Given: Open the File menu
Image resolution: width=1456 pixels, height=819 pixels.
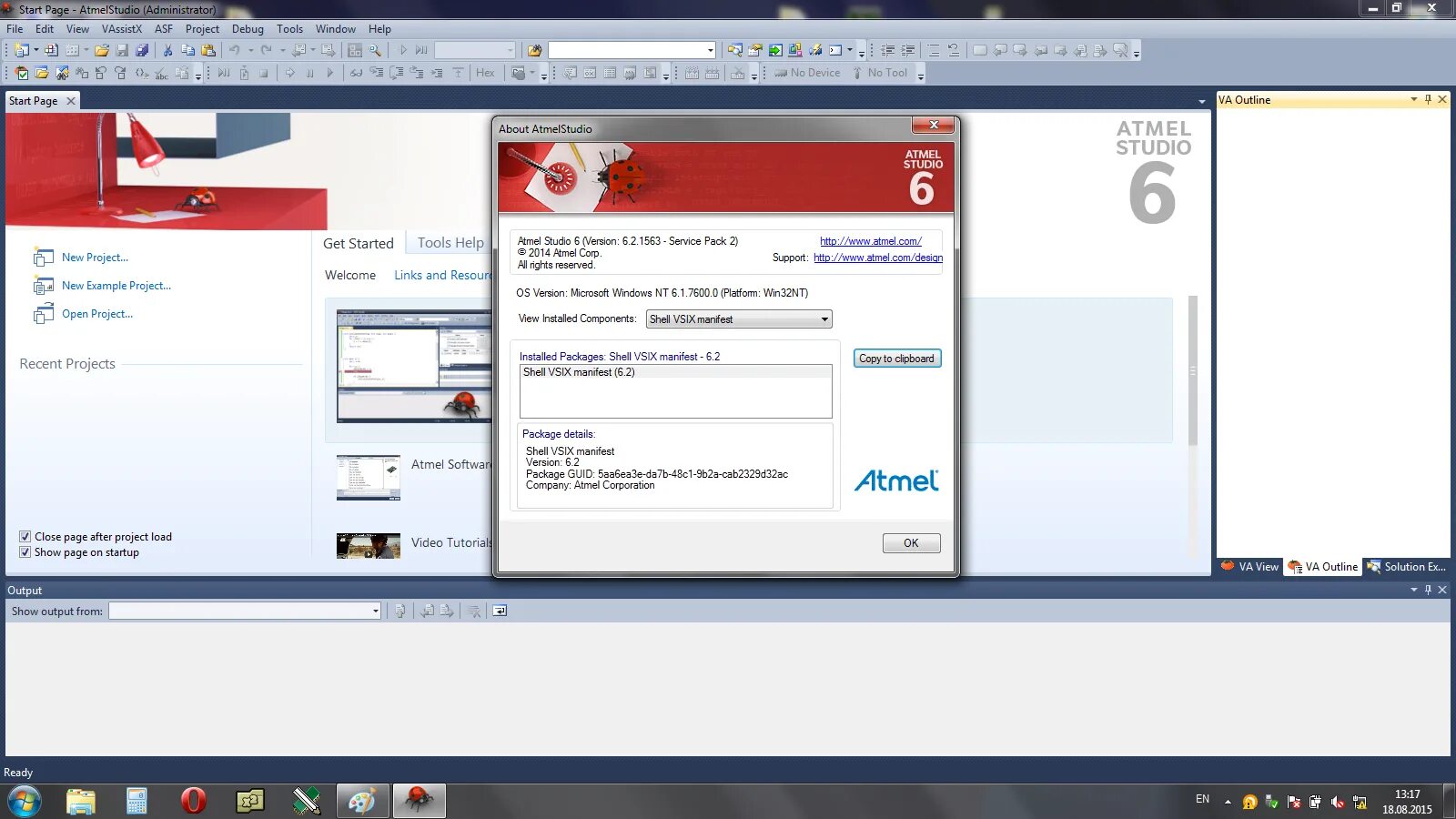Looking at the screenshot, I should pyautogui.click(x=15, y=29).
